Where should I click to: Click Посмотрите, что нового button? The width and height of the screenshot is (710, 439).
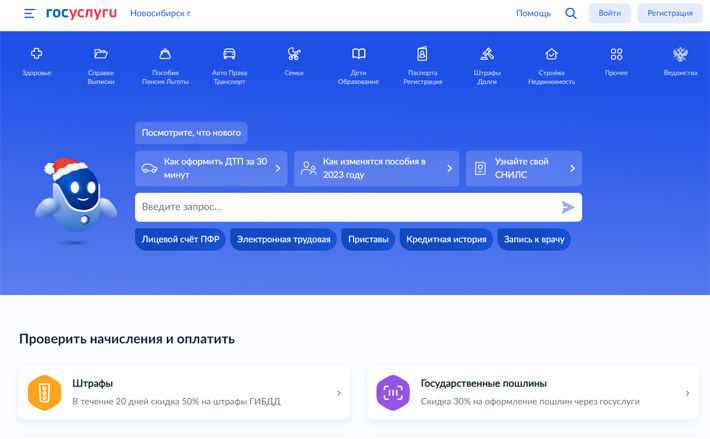[x=191, y=133]
